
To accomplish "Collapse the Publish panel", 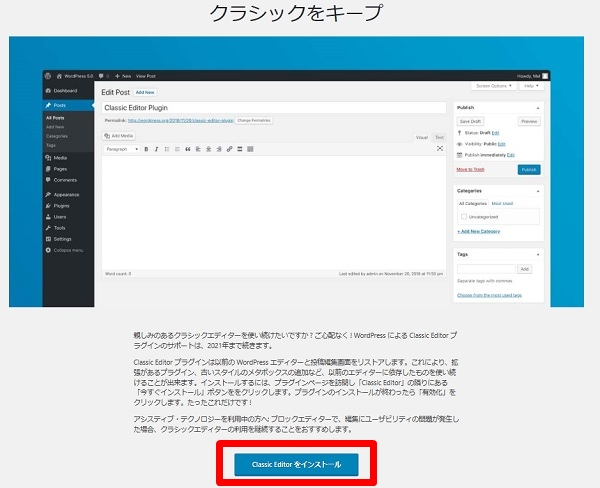I will pos(538,108).
